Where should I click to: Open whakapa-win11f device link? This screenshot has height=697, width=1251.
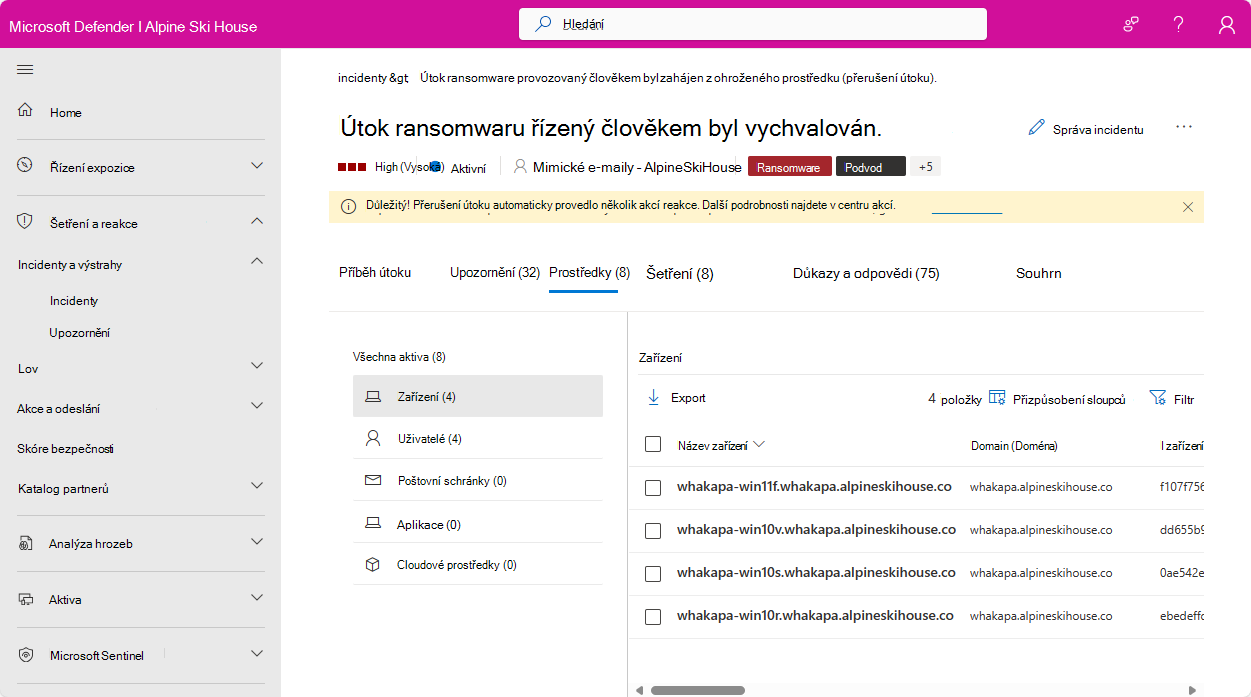[814, 487]
